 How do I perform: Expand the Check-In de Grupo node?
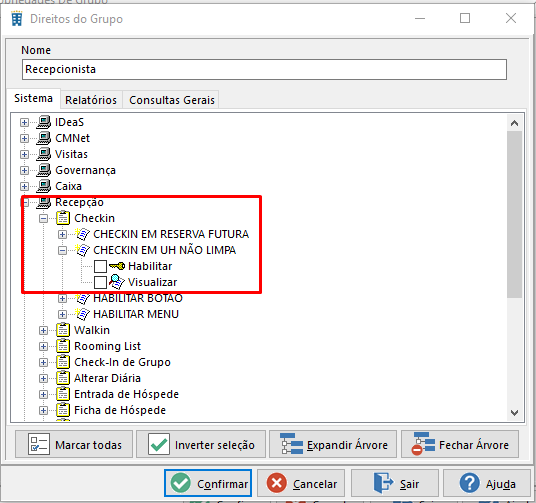tap(43, 362)
